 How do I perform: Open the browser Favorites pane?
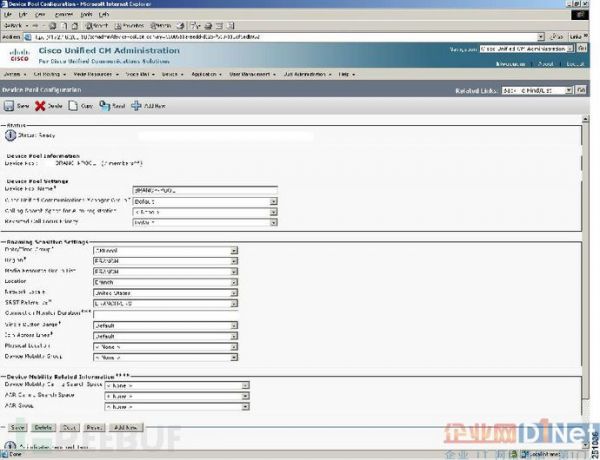(x=129, y=26)
